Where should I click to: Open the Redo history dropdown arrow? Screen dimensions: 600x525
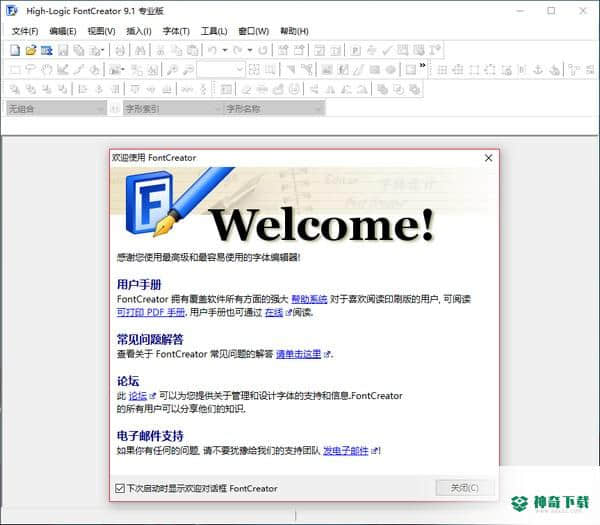point(250,50)
